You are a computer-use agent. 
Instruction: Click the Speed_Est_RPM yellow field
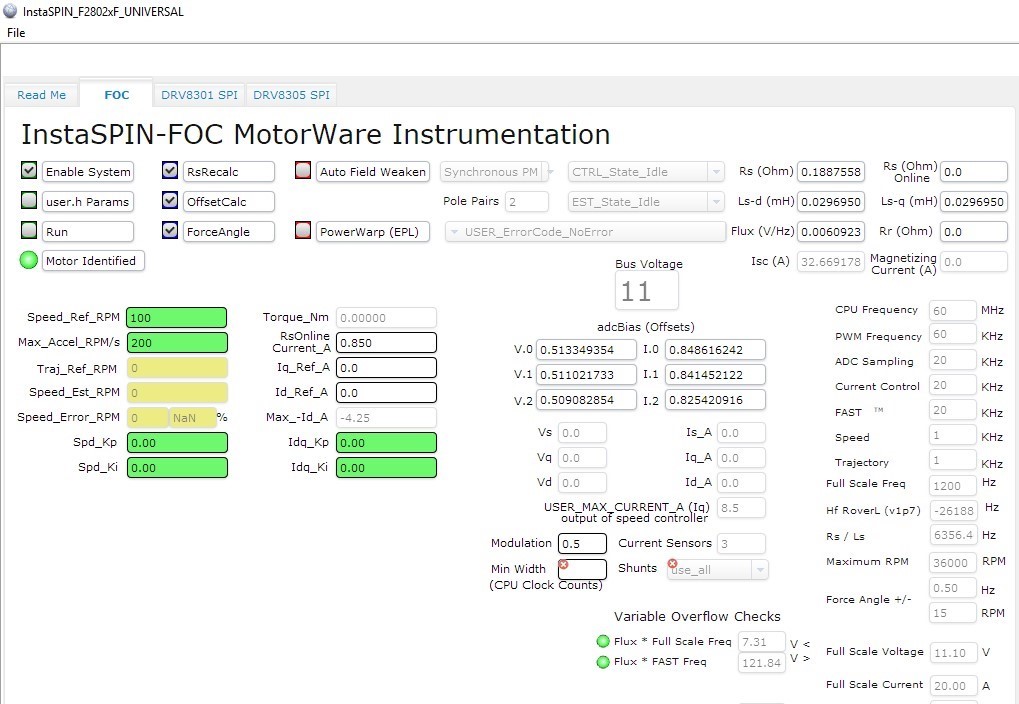(x=177, y=393)
